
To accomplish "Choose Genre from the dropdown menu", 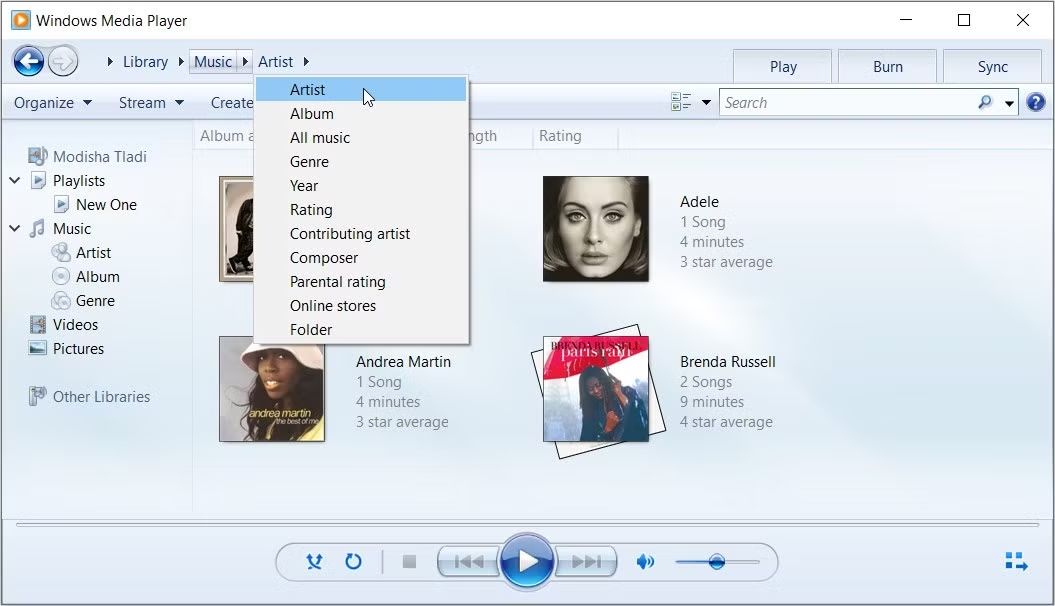I will click(361, 162).
